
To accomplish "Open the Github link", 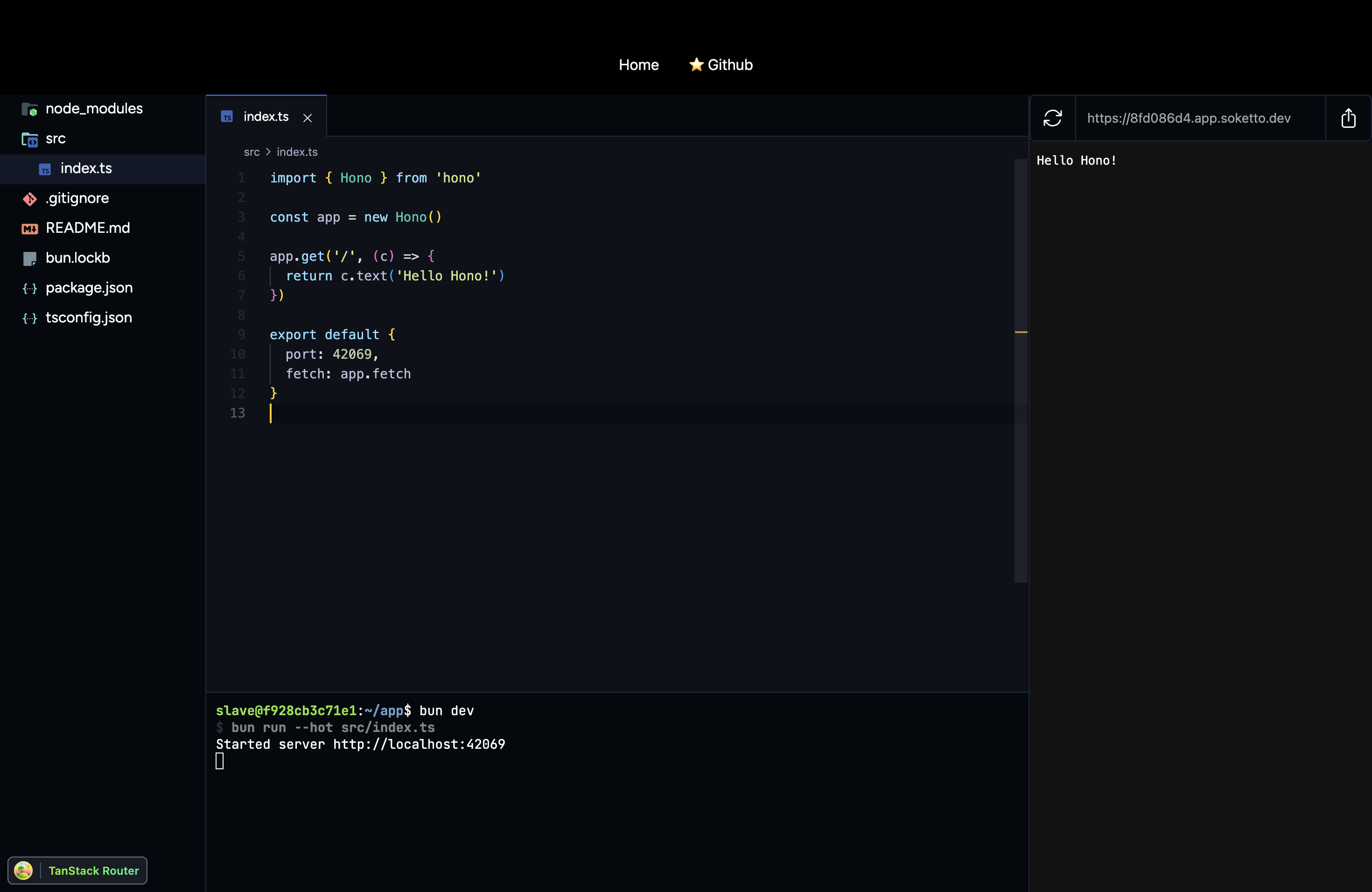I will (x=721, y=64).
